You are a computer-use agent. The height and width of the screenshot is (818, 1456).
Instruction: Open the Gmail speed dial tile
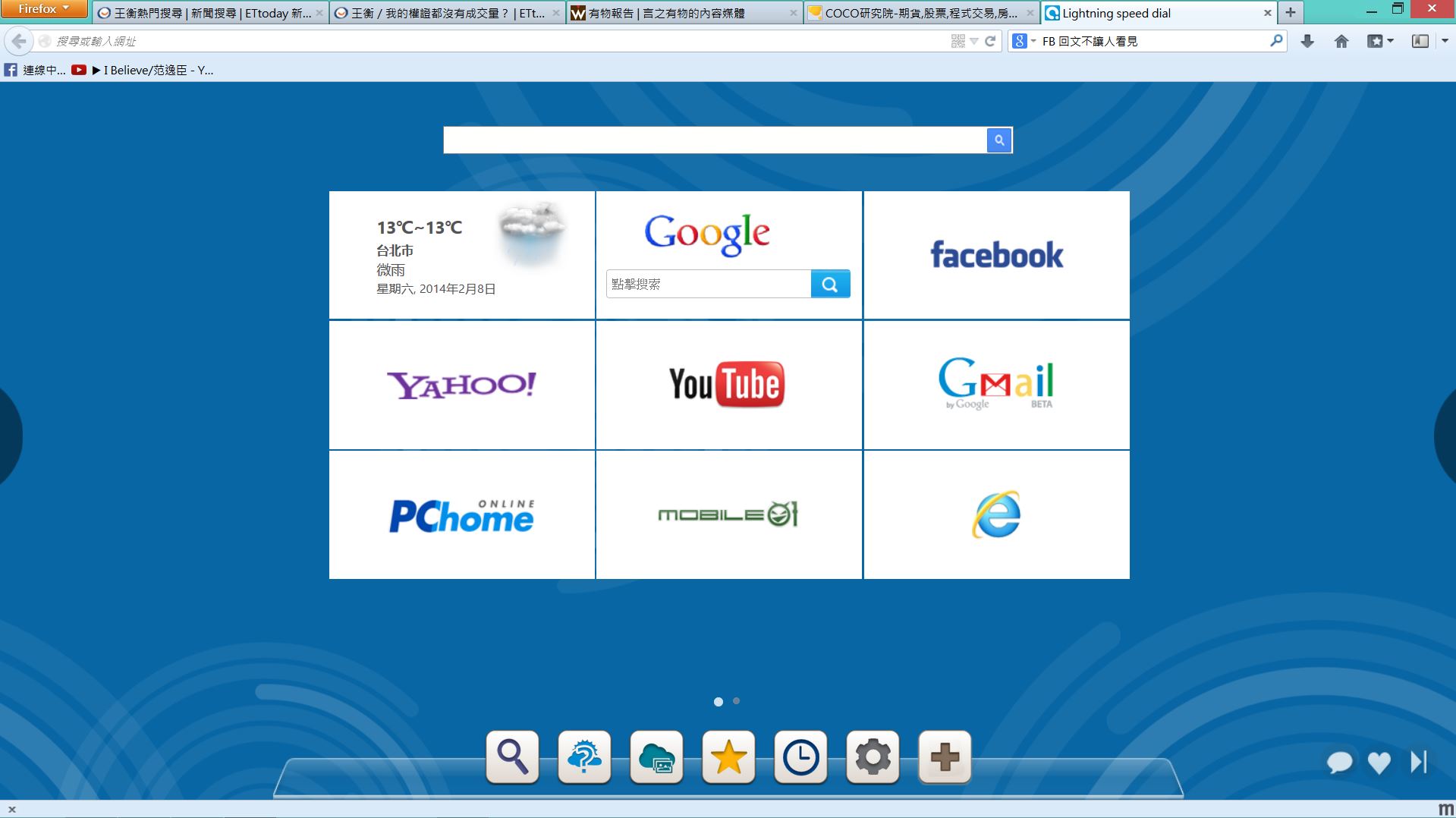click(x=996, y=385)
